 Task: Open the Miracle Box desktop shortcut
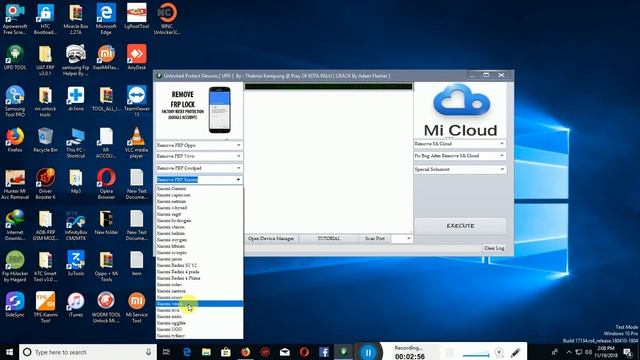(76, 19)
